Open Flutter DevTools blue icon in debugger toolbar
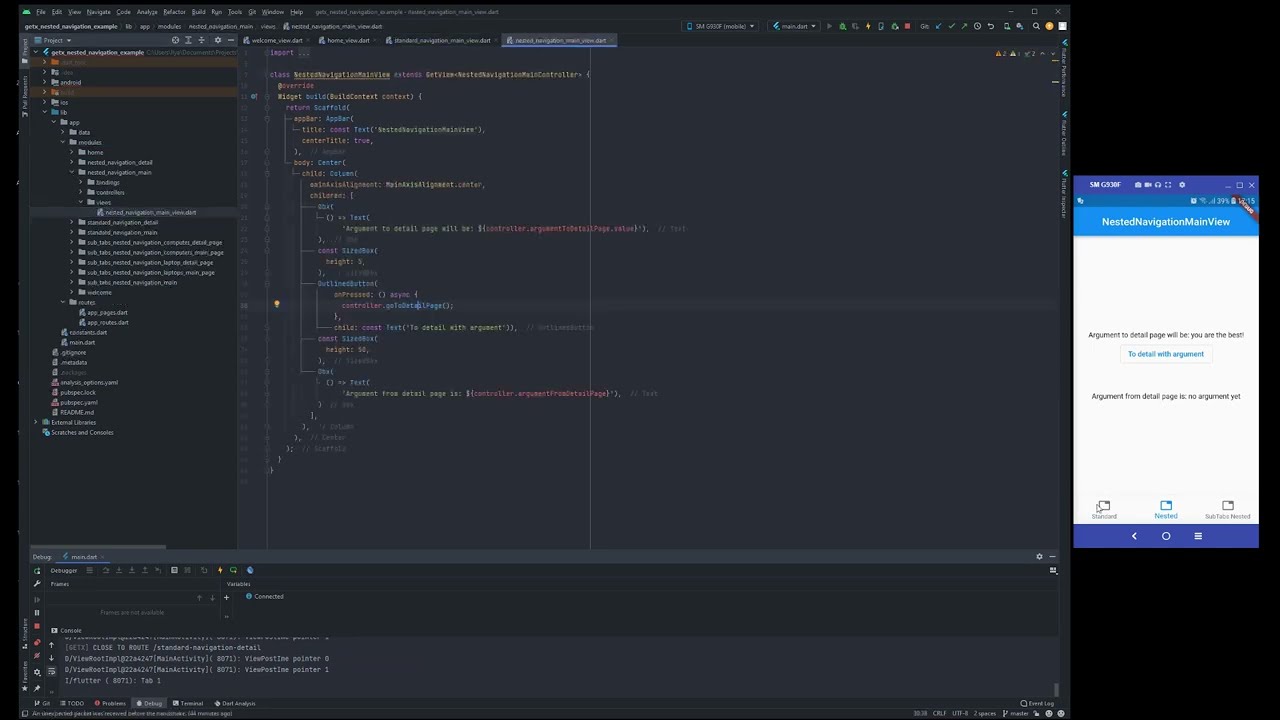The height and width of the screenshot is (720, 1280). (250, 570)
